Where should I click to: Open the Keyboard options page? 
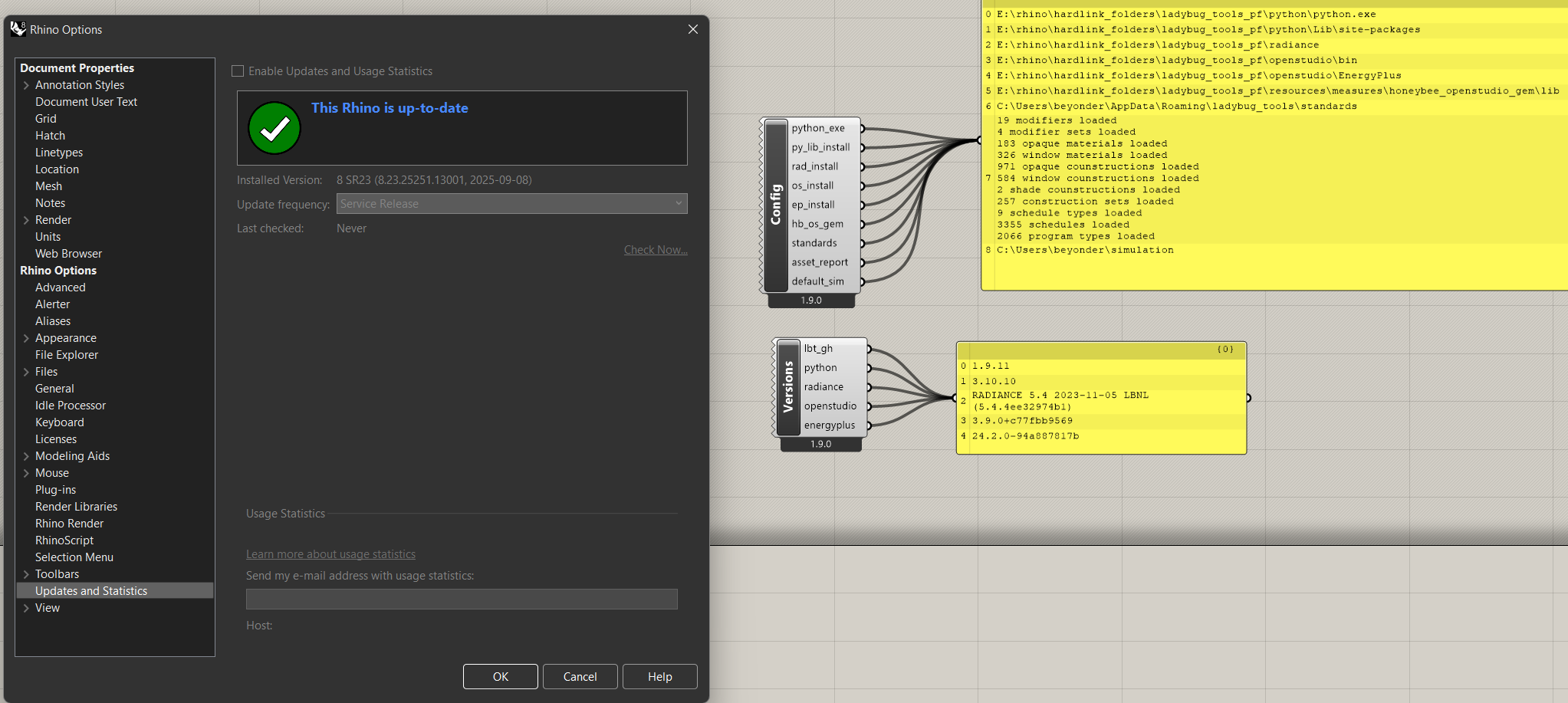point(59,422)
